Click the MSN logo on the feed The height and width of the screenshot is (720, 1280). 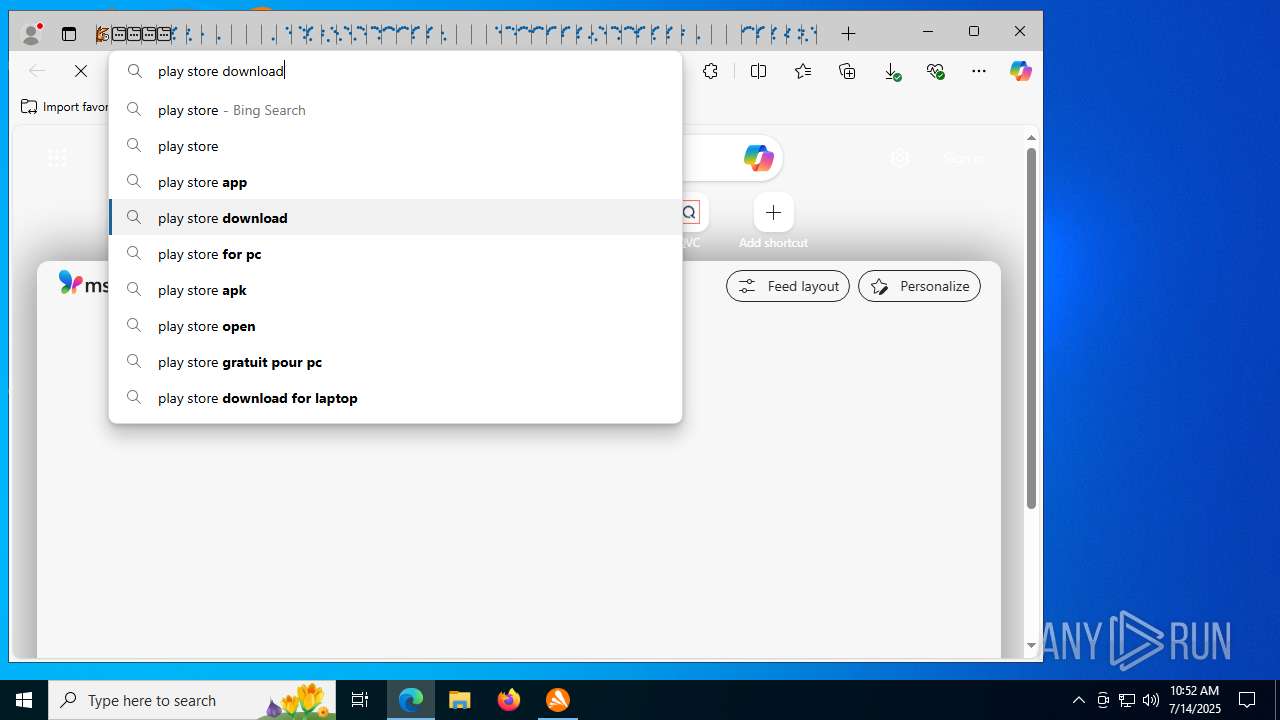click(x=84, y=284)
